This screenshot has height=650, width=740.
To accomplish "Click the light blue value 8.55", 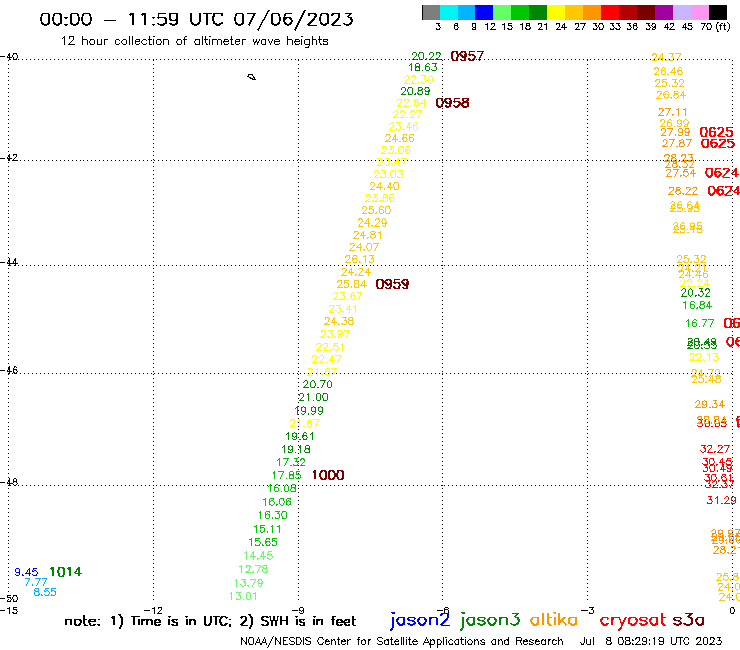I will click(x=45, y=592).
